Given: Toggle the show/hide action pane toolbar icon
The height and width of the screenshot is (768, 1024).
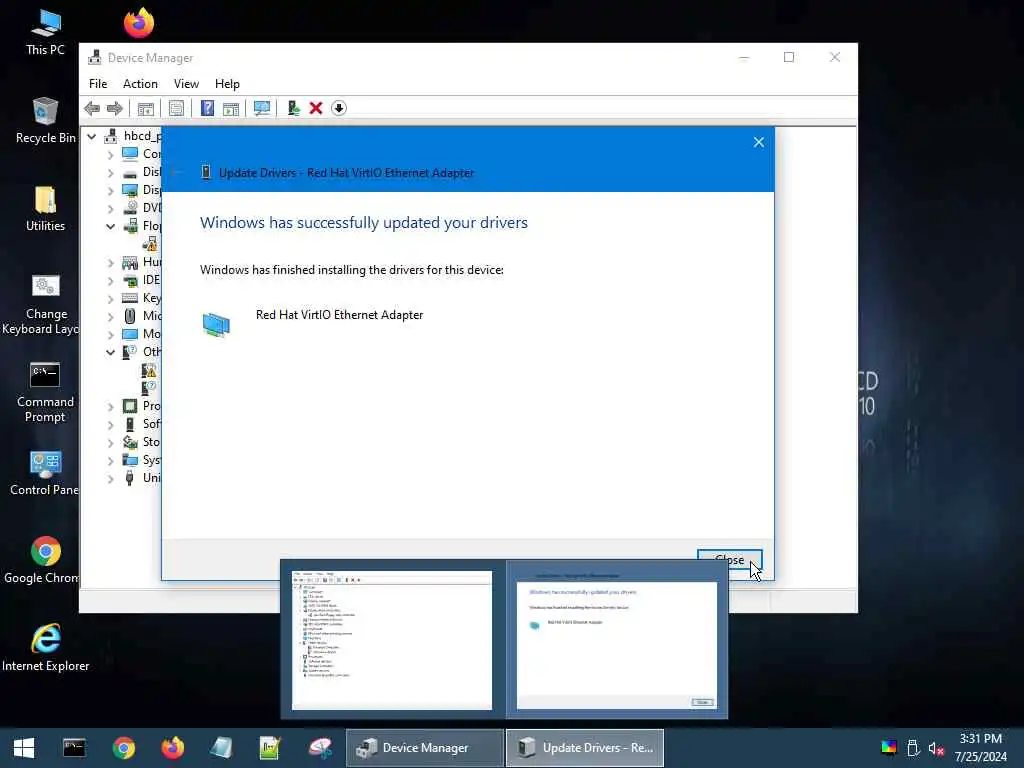Looking at the screenshot, I should (231, 108).
